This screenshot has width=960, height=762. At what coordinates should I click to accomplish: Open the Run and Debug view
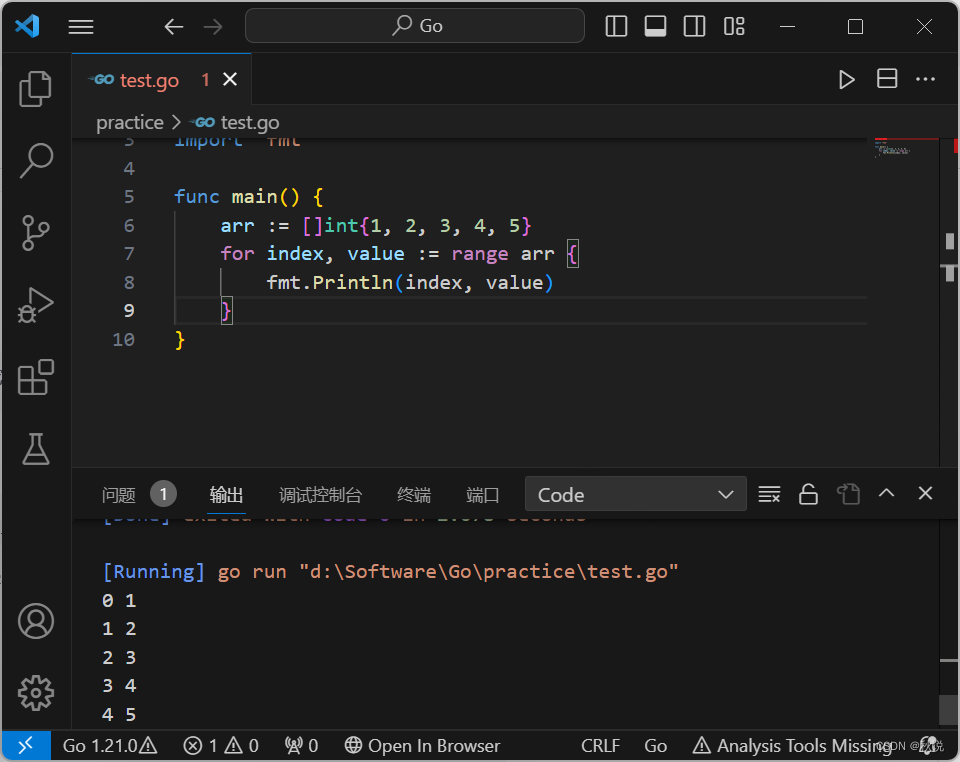click(x=36, y=304)
